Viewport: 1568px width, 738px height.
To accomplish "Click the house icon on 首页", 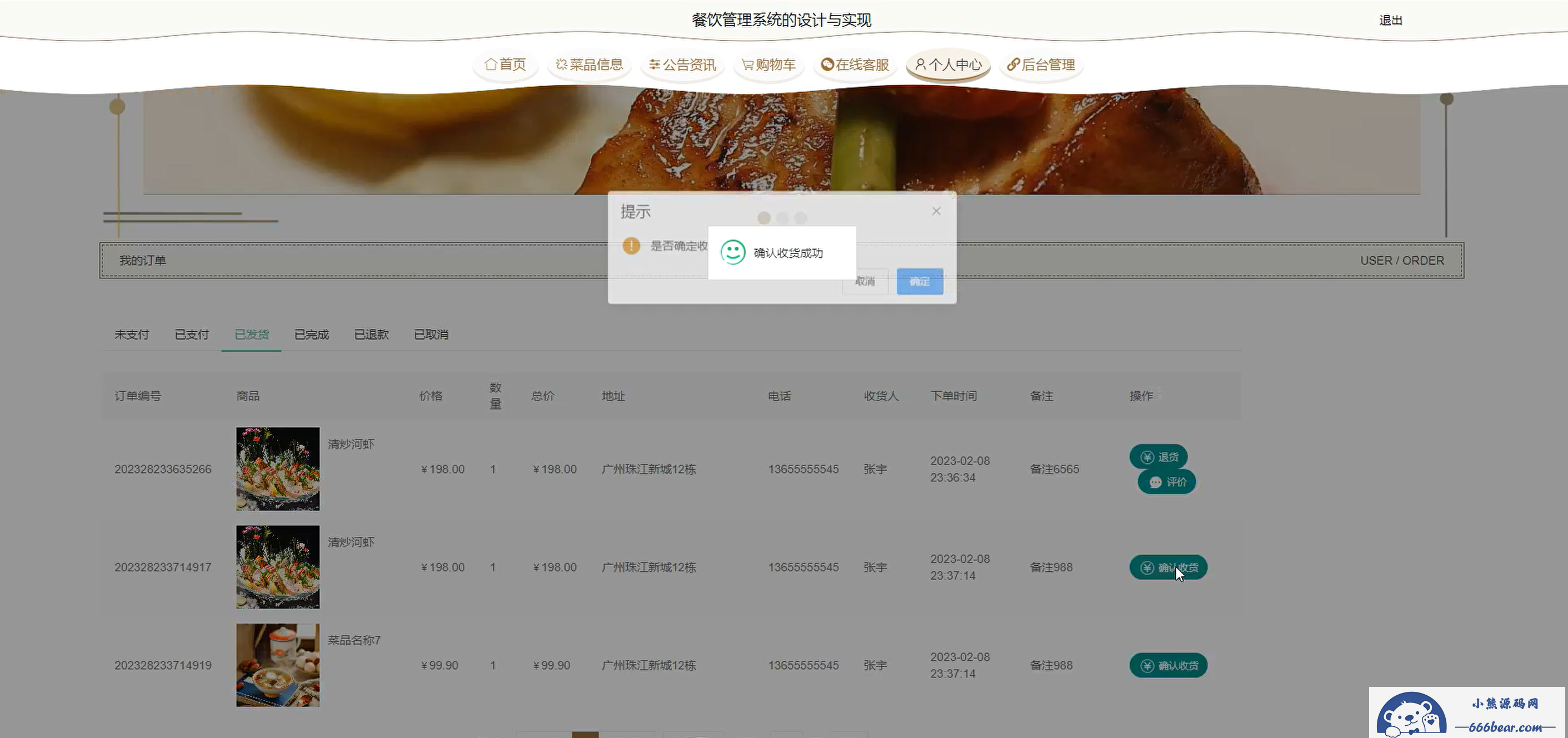I will 491,64.
